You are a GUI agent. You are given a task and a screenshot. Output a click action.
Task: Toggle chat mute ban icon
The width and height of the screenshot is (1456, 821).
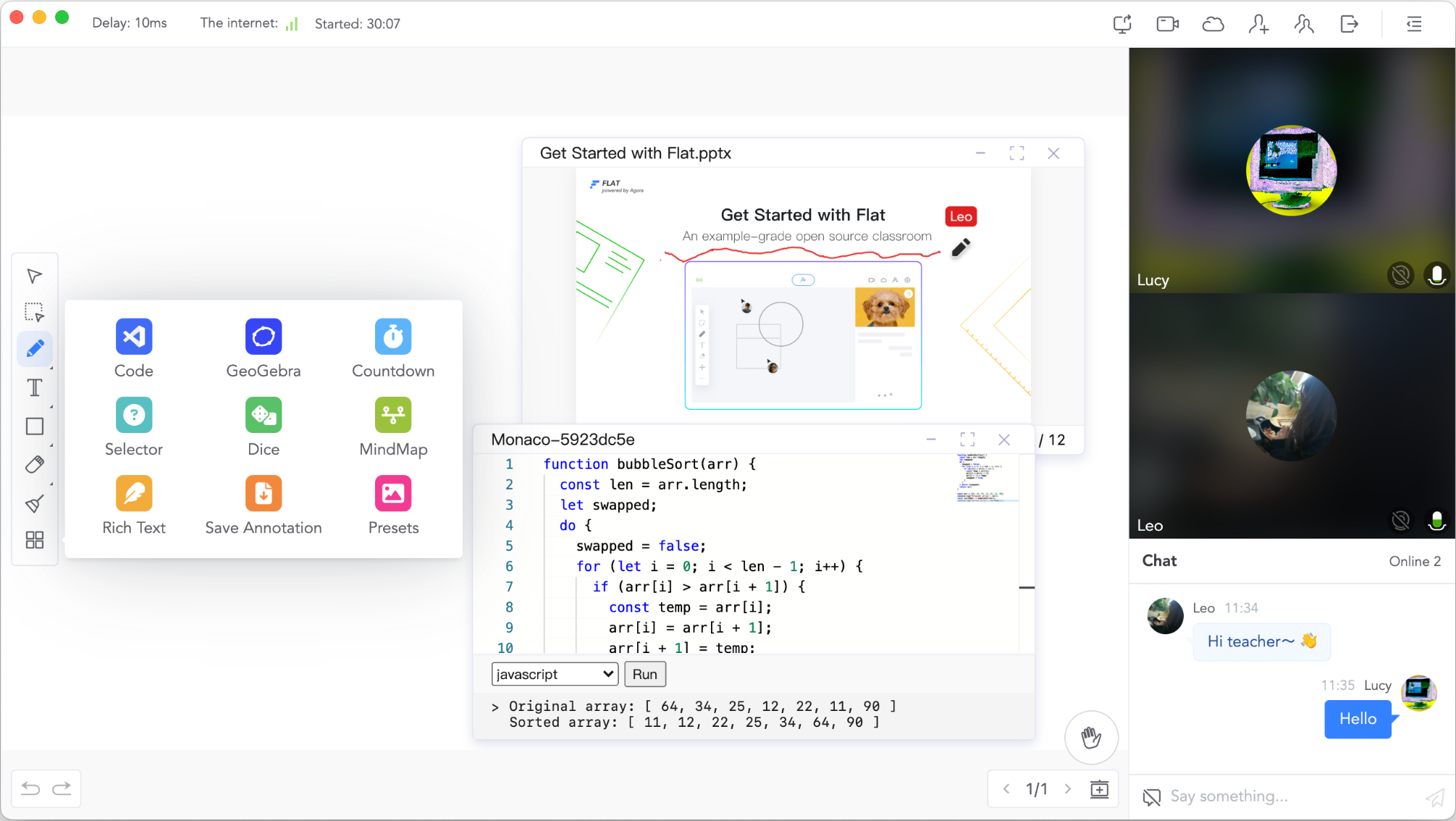[x=1151, y=797]
